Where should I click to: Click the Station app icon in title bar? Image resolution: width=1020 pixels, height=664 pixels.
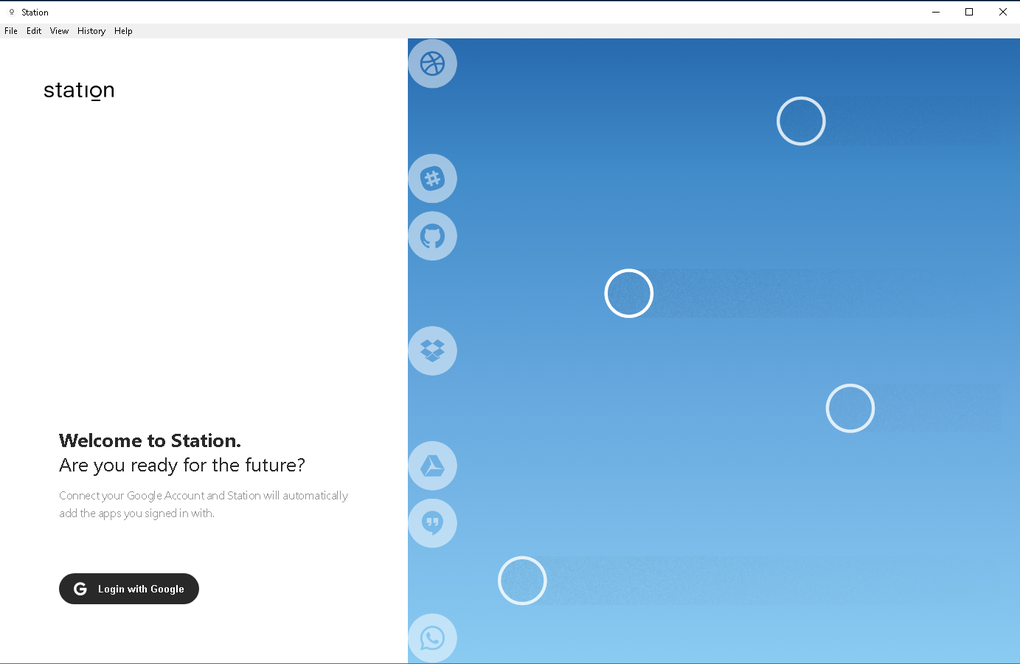click(x=12, y=12)
